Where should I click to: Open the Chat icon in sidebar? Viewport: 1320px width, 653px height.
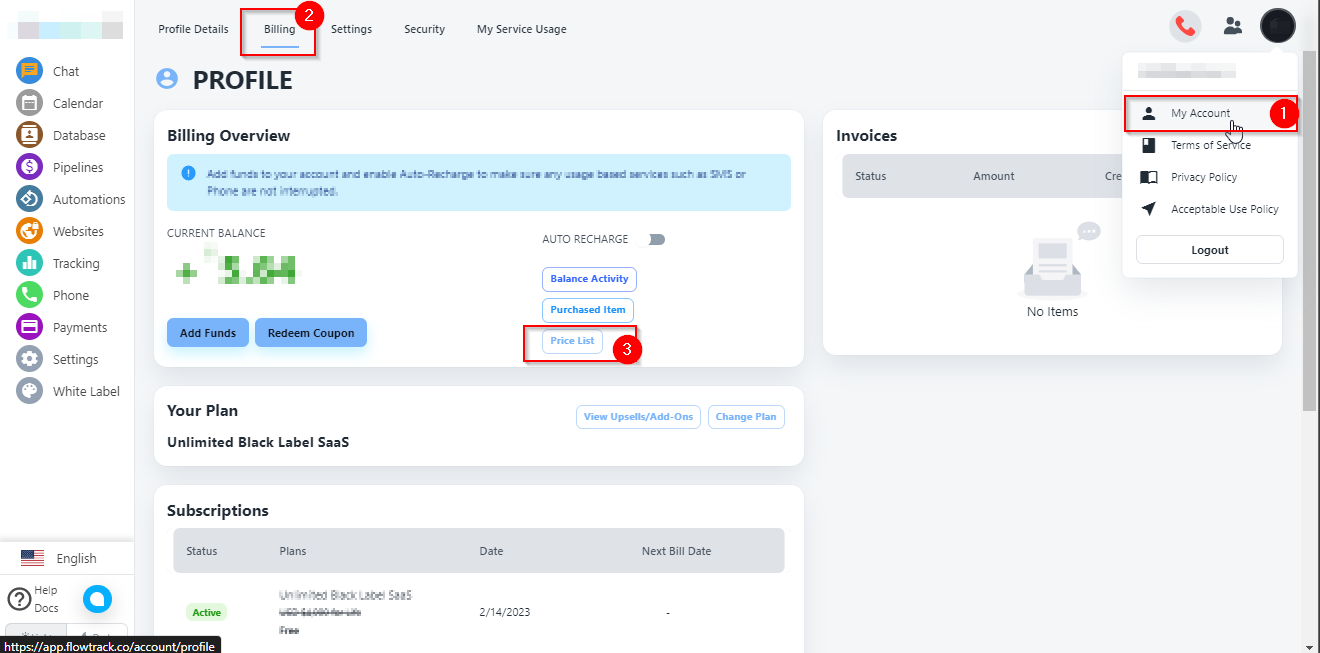(30, 71)
